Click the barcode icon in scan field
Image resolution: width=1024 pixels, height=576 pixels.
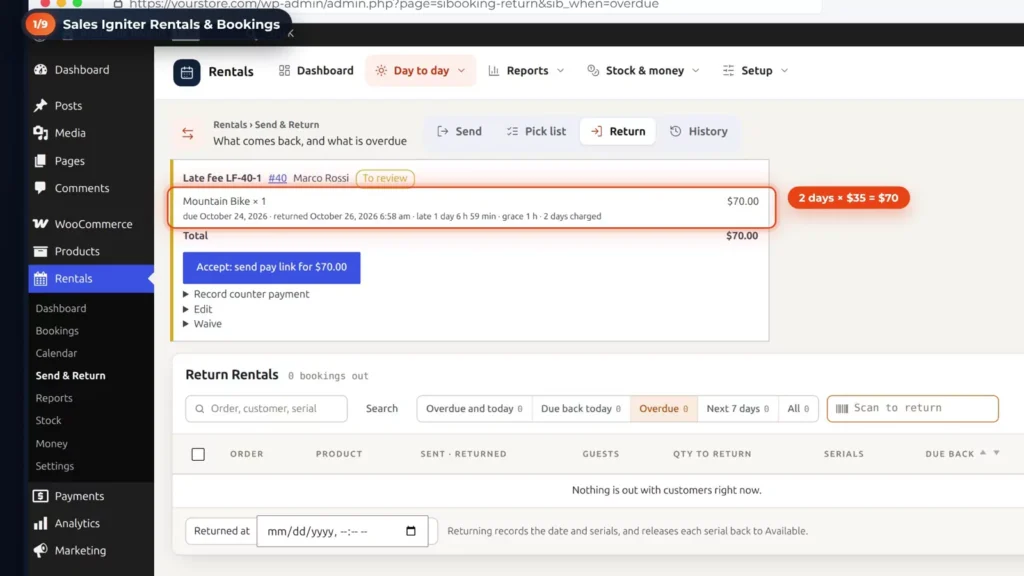tap(841, 409)
